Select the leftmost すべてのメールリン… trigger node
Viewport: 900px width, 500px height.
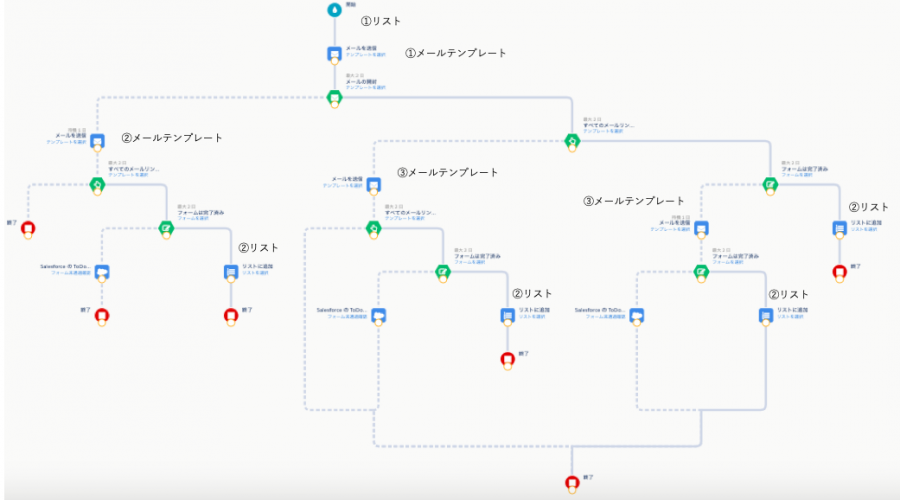pyautogui.click(x=98, y=184)
